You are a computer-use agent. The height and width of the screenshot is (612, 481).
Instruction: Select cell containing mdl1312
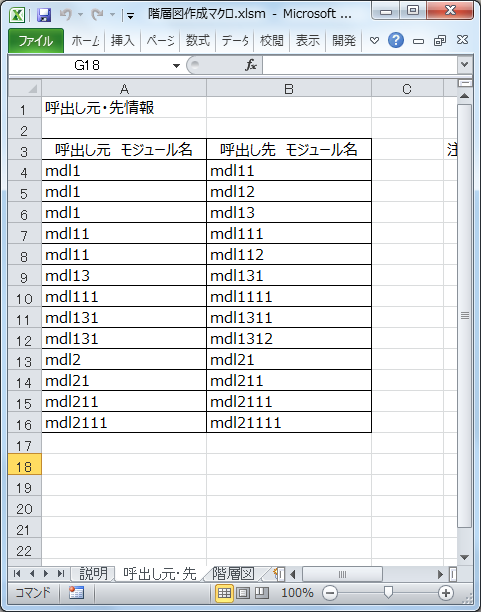tap(289, 338)
